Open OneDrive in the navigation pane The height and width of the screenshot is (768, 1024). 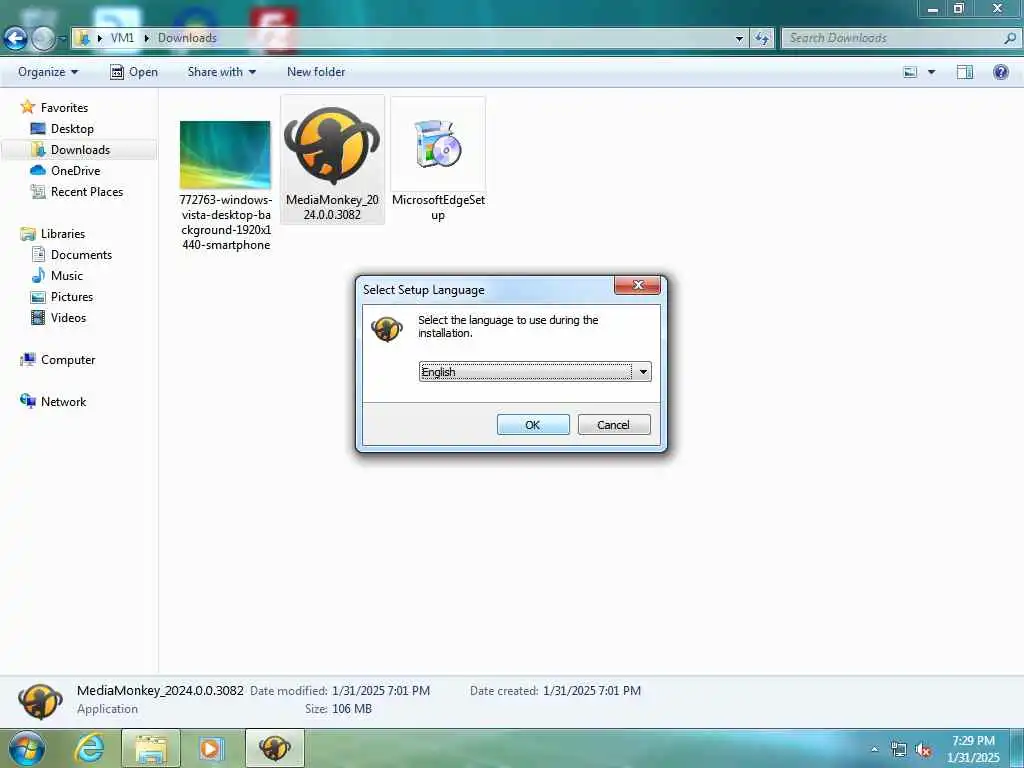coord(76,170)
